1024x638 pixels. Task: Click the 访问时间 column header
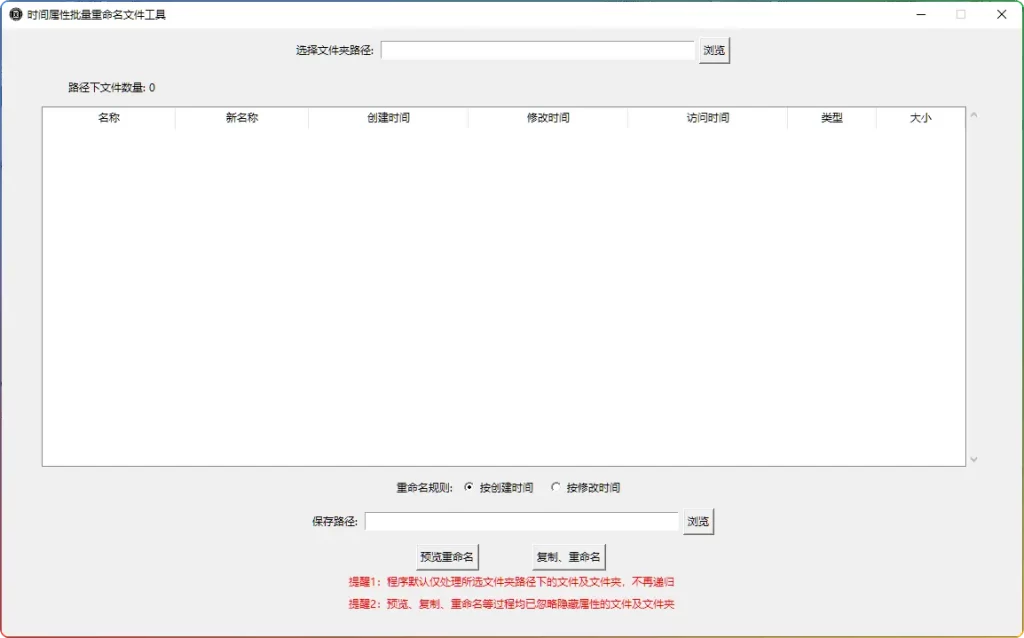(x=708, y=118)
